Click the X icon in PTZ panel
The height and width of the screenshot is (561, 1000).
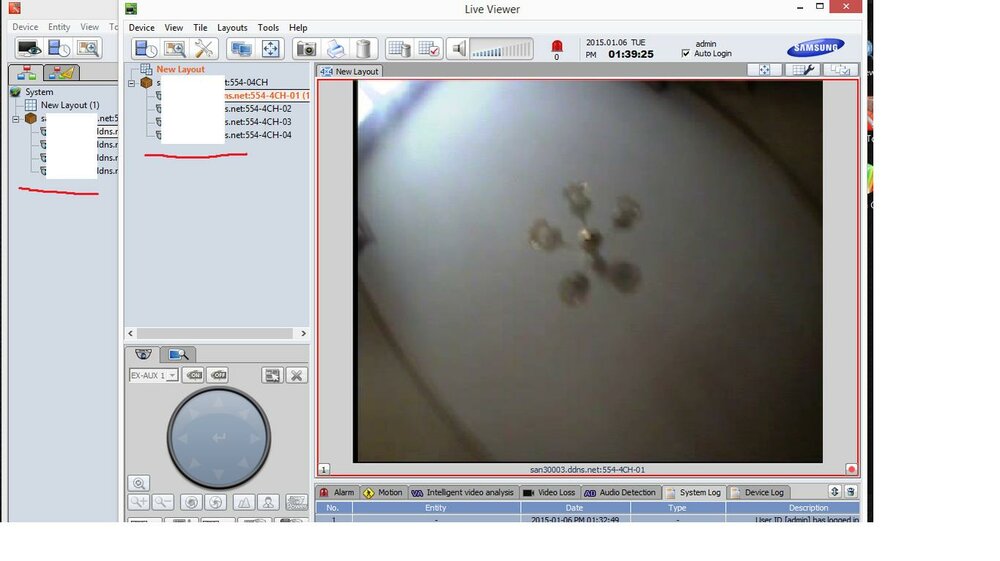click(x=297, y=375)
